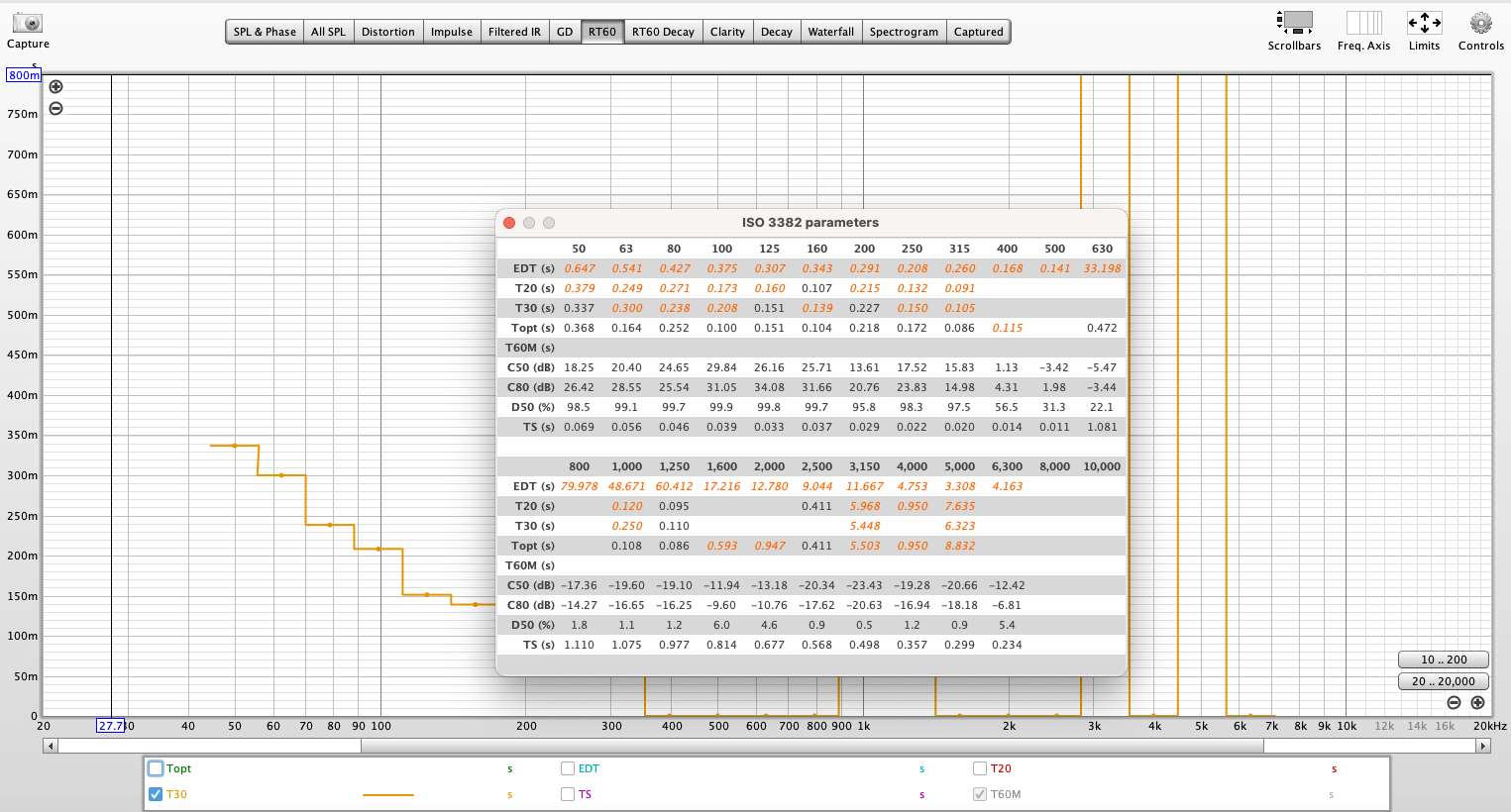Open the Captured tab
The height and width of the screenshot is (812, 1511).
(x=979, y=32)
